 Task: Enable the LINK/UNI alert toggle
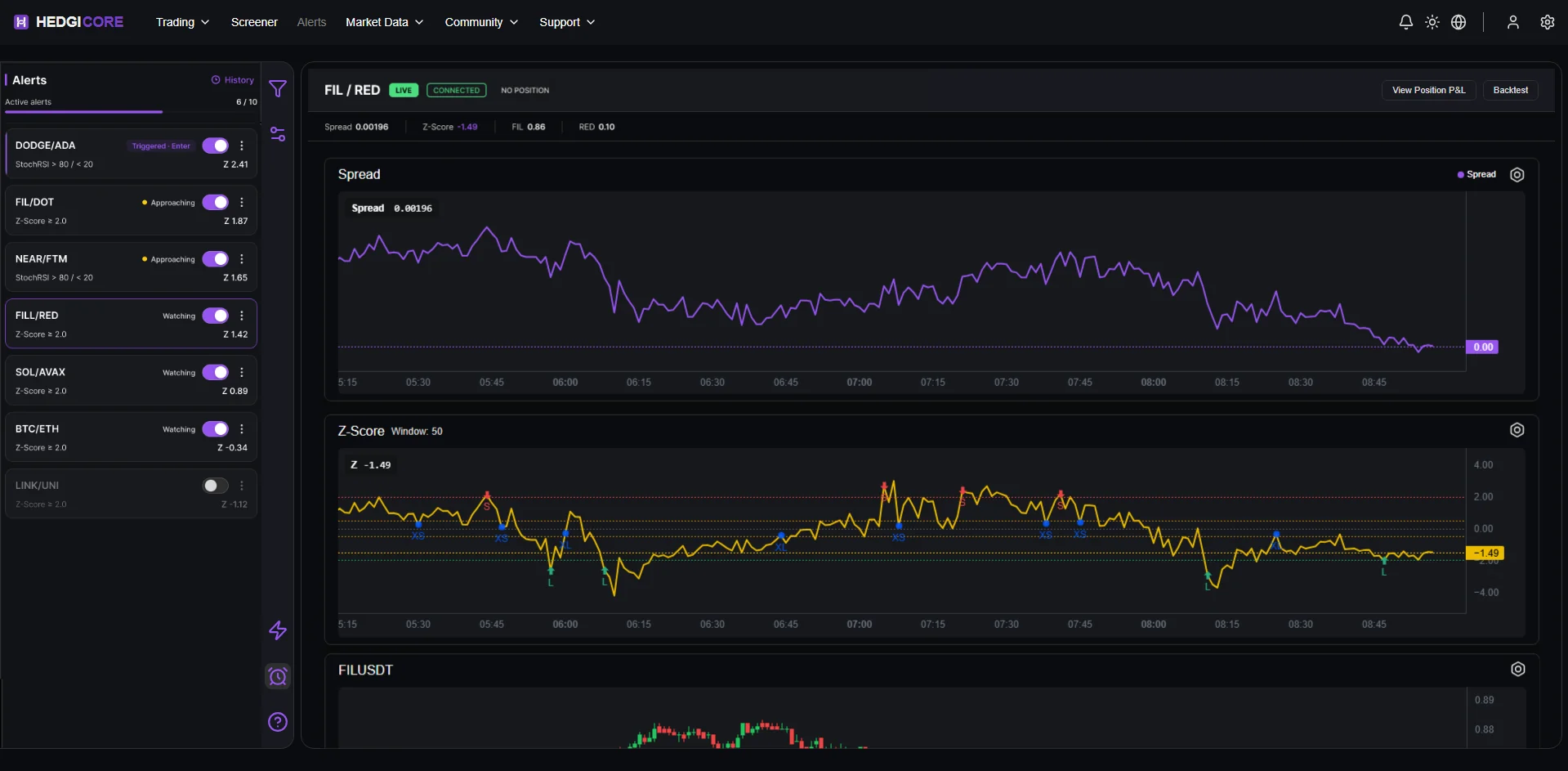click(216, 486)
